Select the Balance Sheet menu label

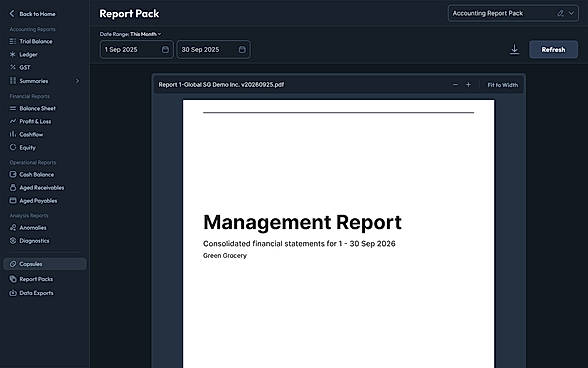pyautogui.click(x=38, y=108)
